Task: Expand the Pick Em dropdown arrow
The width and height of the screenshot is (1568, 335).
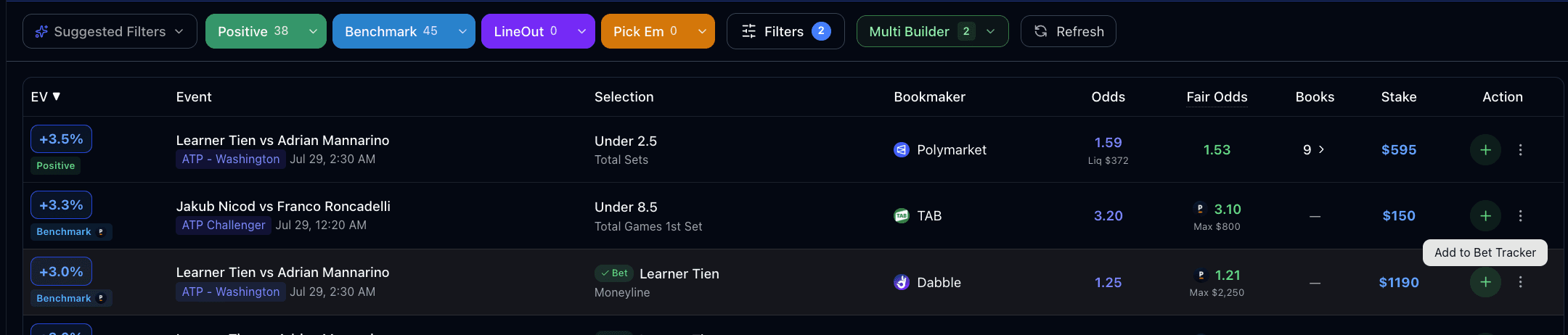Action: coord(702,31)
